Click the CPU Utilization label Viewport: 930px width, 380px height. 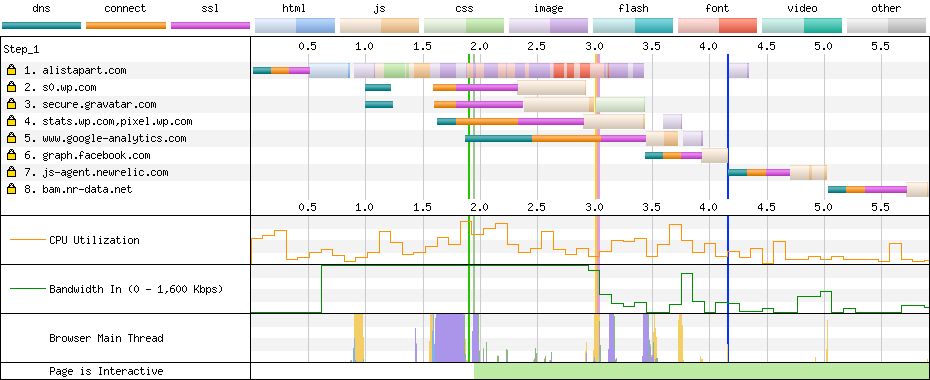pyautogui.click(x=94, y=240)
